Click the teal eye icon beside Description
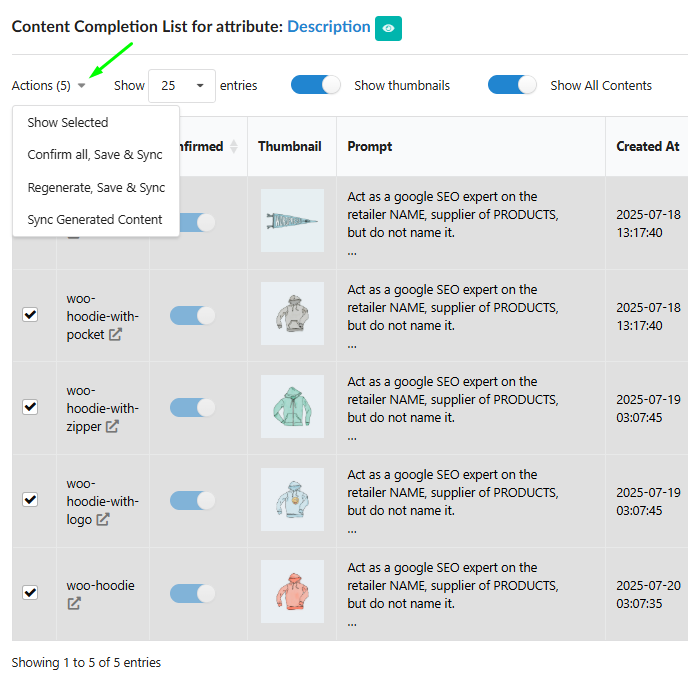 [388, 28]
